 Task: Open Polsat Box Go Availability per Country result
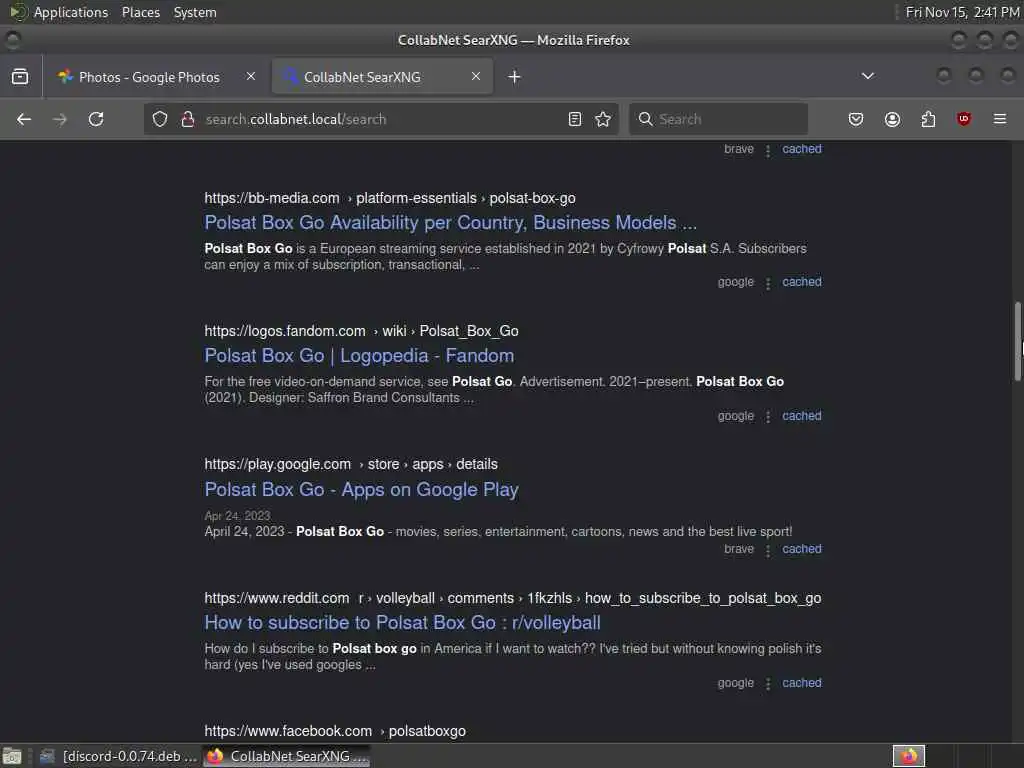pos(451,223)
